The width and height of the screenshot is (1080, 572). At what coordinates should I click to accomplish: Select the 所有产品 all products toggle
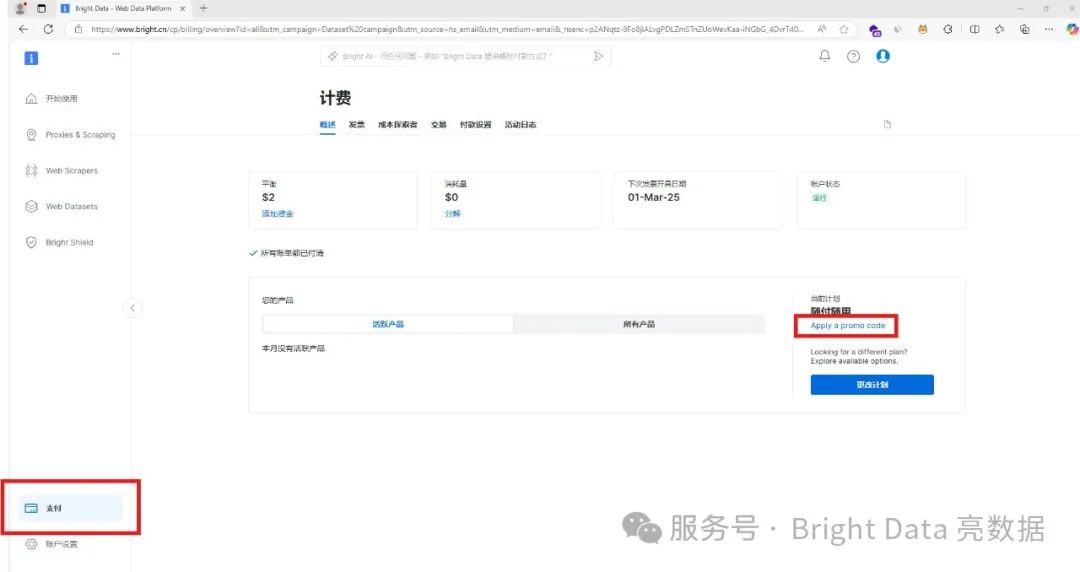[639, 325]
